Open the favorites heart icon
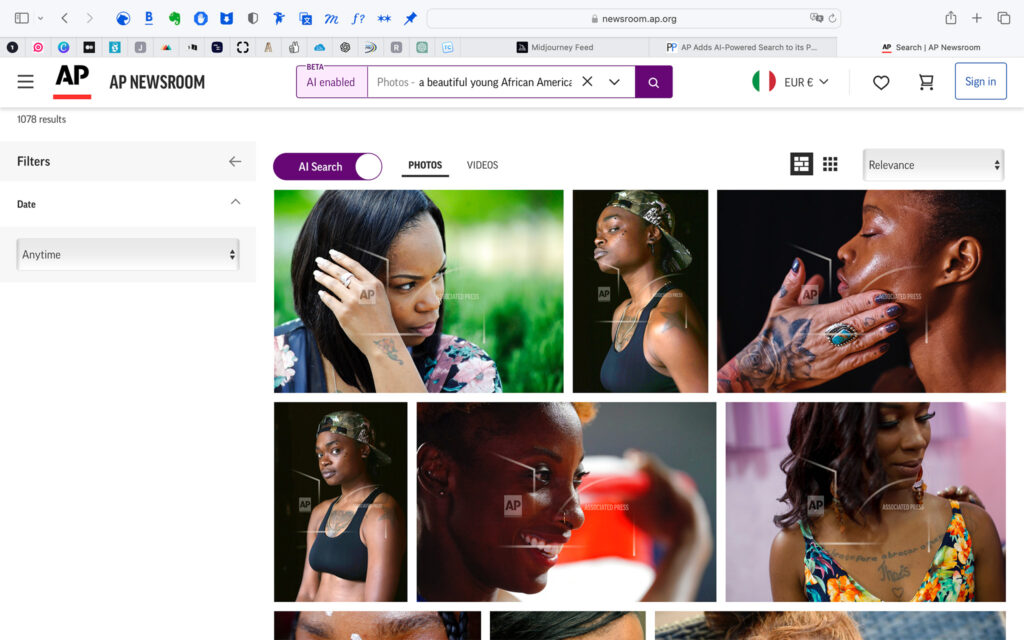The image size is (1024, 640). click(x=881, y=82)
